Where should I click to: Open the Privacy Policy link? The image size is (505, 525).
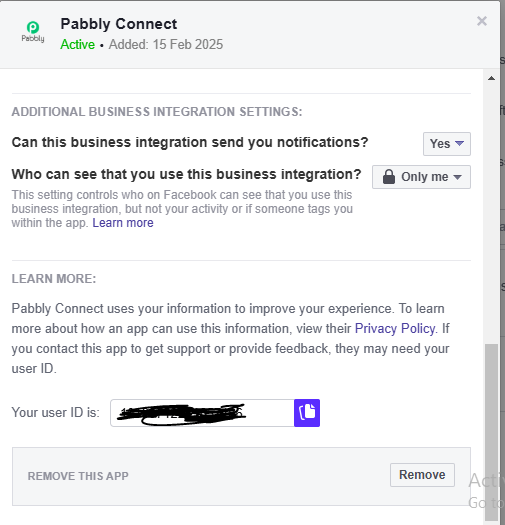395,328
